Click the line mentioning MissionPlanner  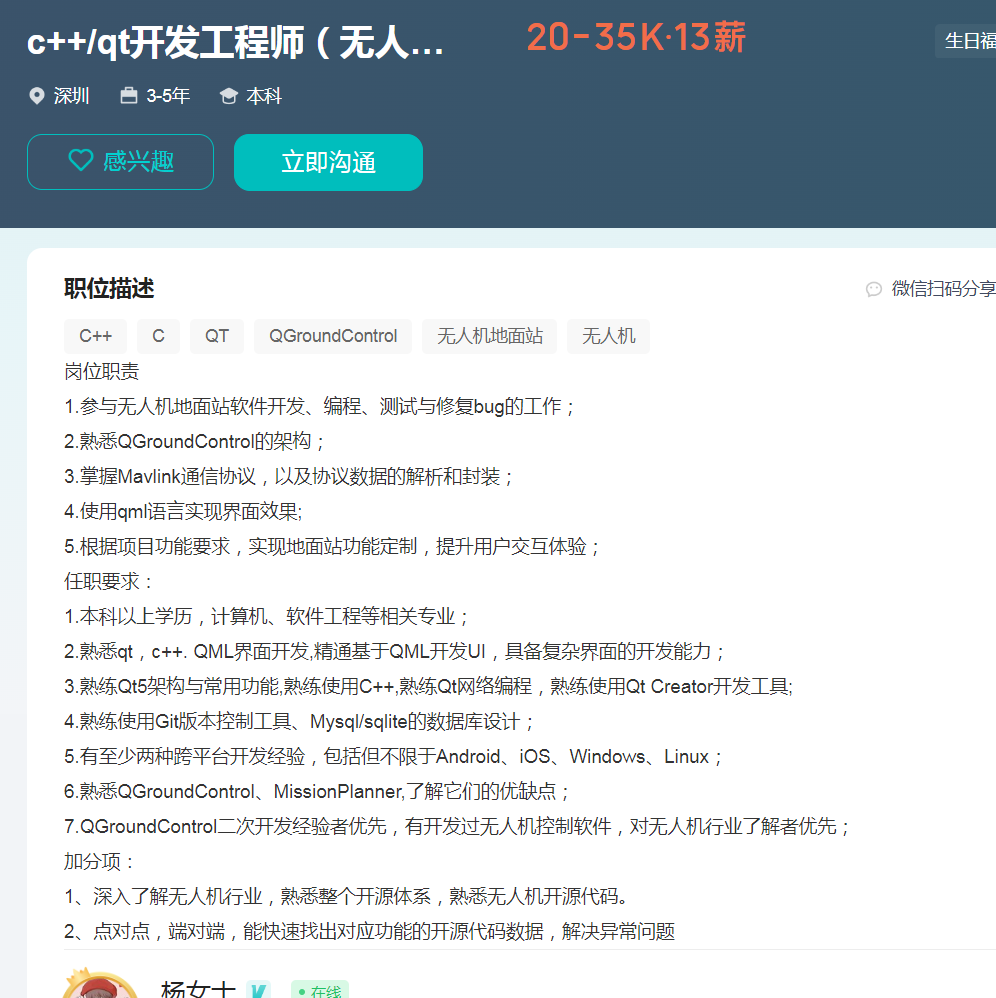pyautogui.click(x=317, y=791)
